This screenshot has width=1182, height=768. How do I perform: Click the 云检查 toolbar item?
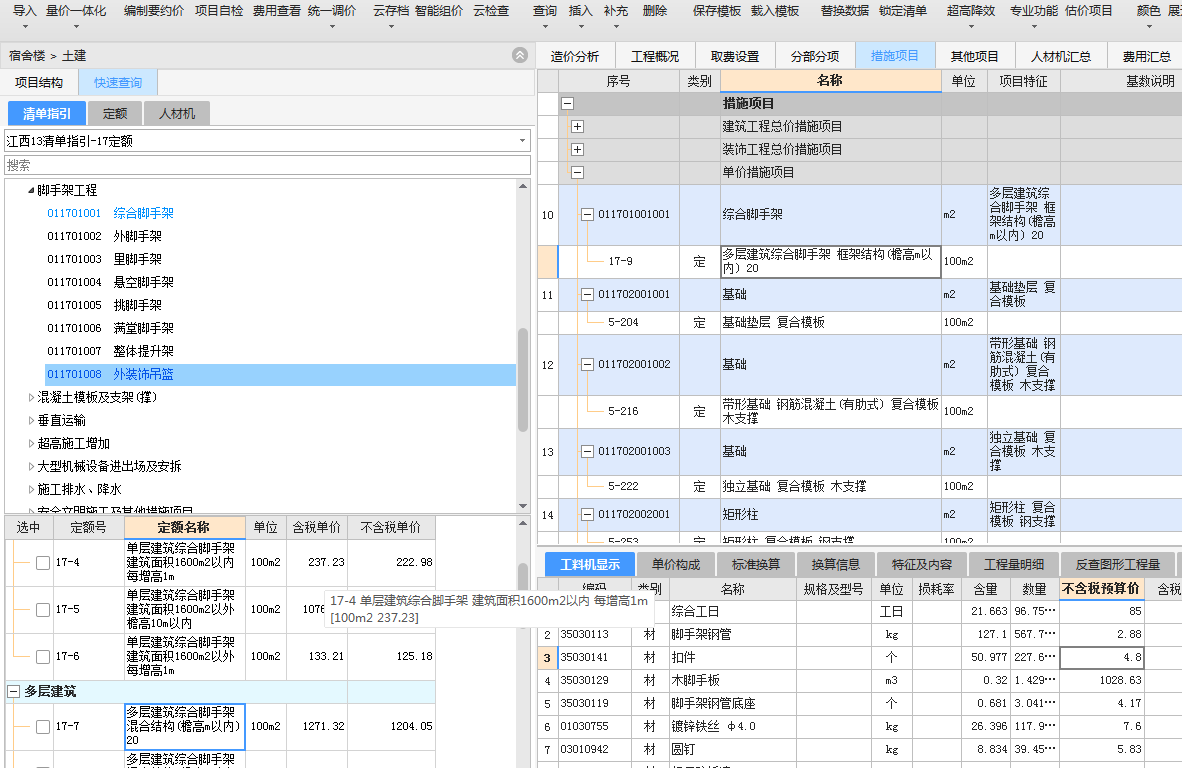(x=491, y=11)
